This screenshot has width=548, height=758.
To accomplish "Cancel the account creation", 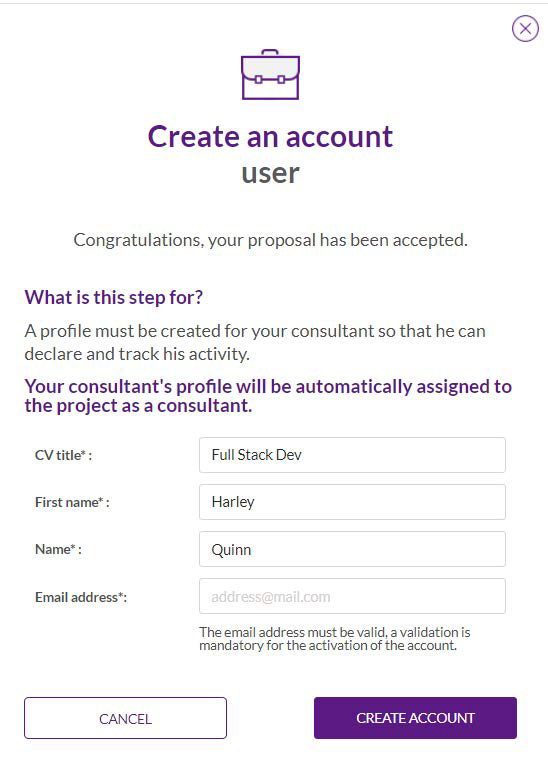I will [125, 718].
